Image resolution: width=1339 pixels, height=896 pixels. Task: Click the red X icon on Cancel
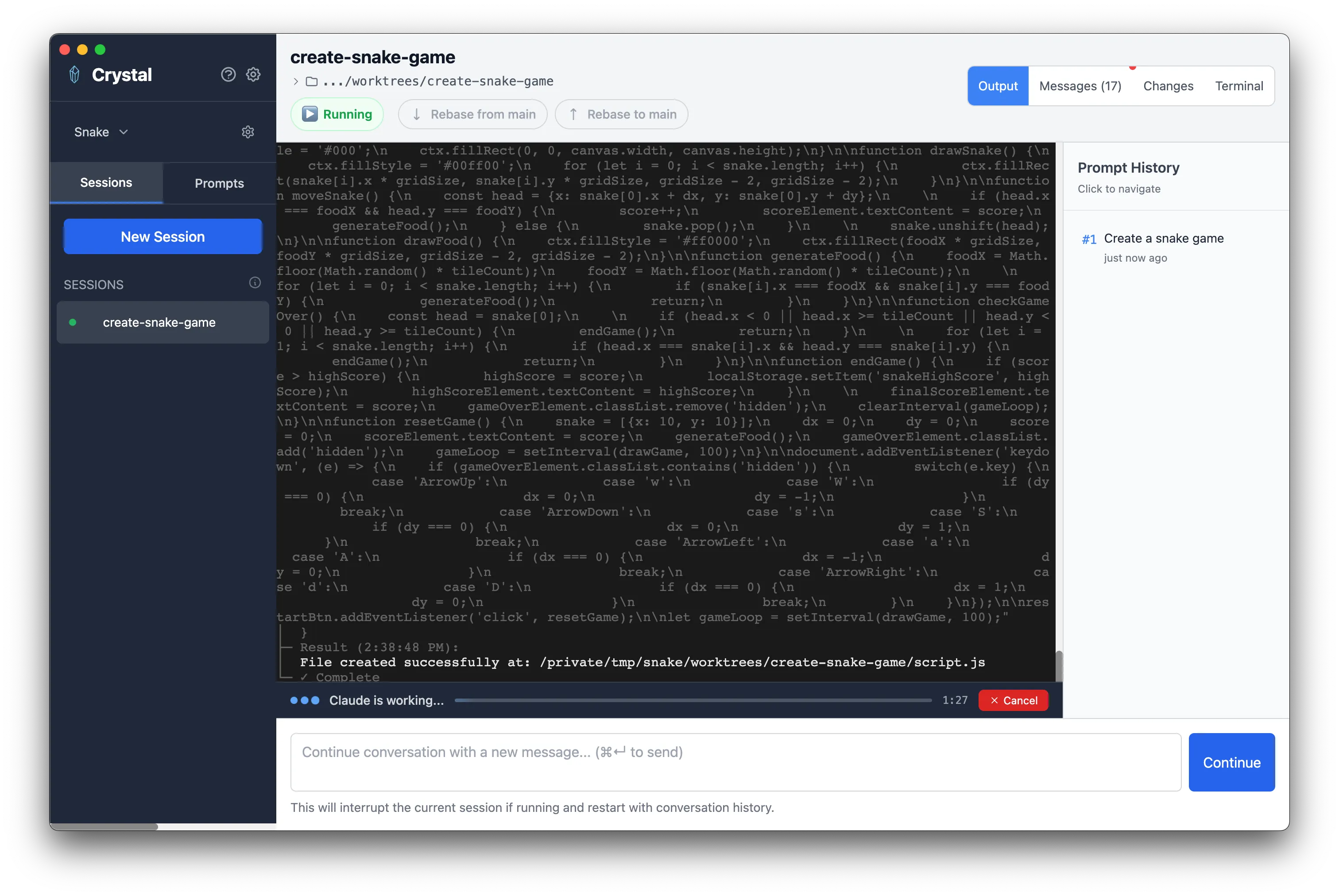(x=995, y=700)
